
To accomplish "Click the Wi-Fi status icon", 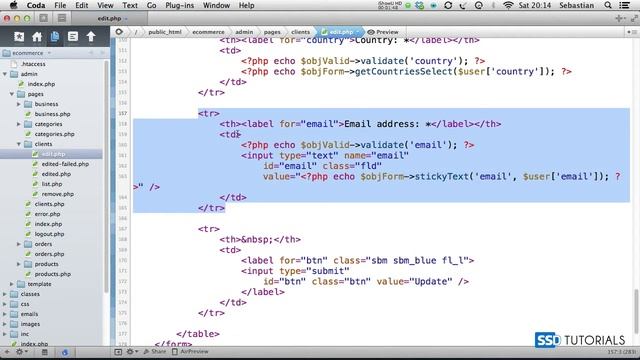I will [x=508, y=5].
